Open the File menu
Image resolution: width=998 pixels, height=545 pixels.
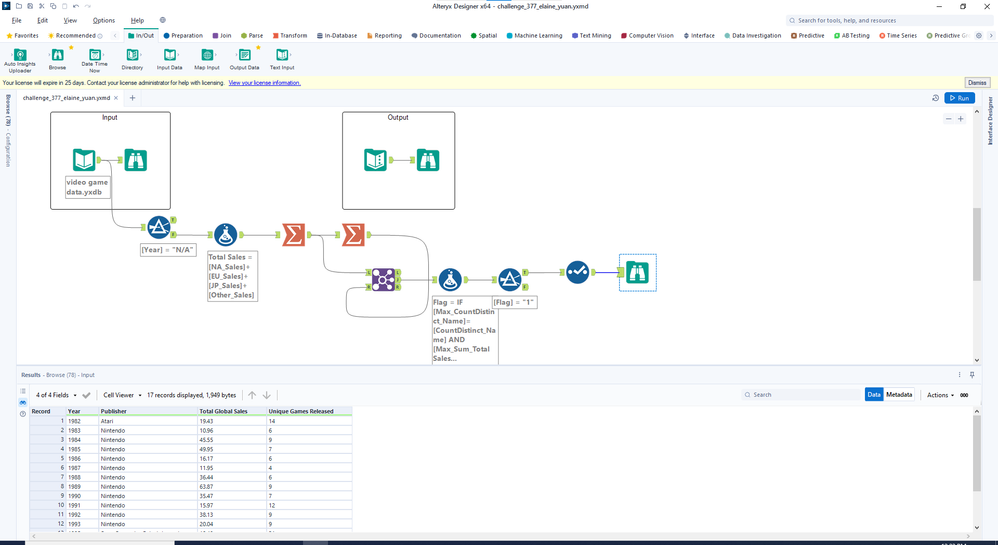tap(17, 20)
